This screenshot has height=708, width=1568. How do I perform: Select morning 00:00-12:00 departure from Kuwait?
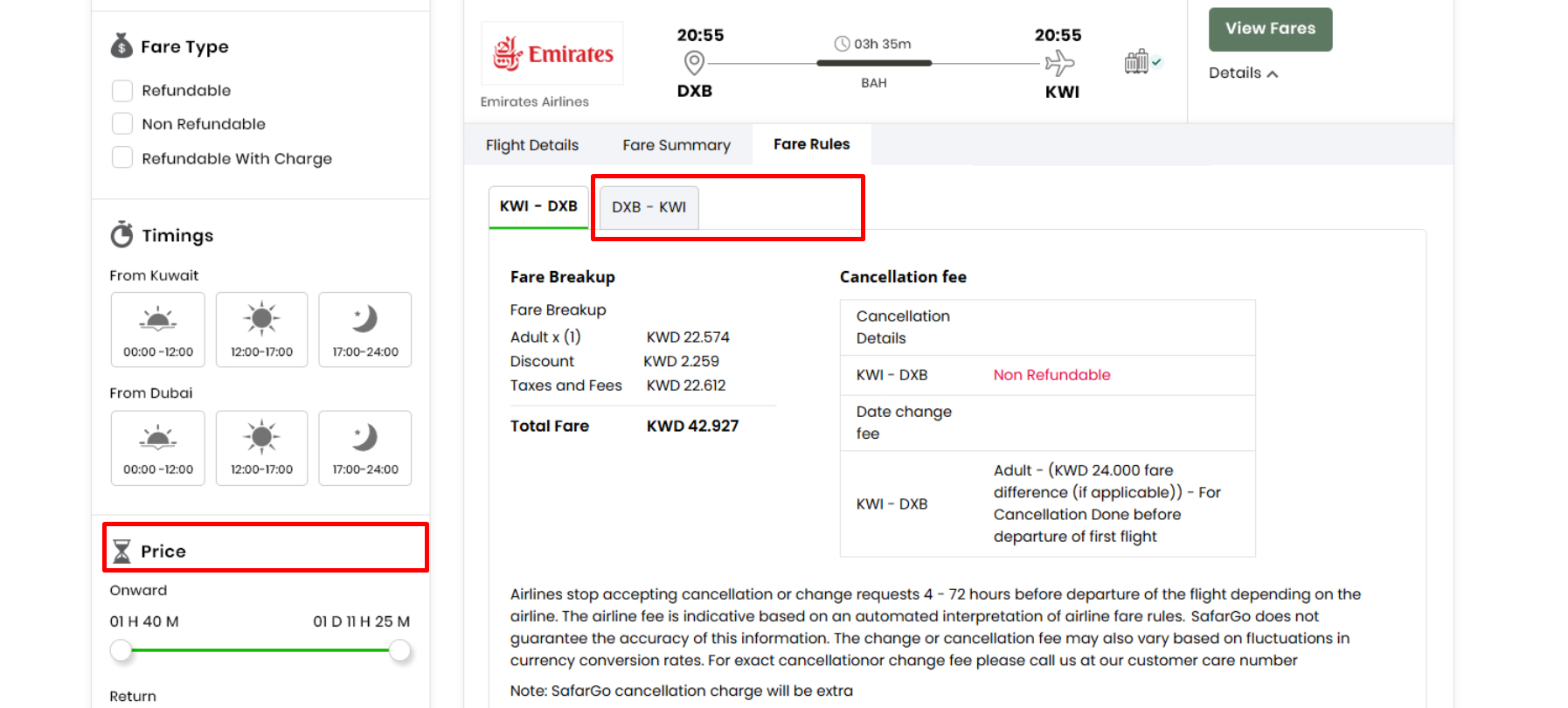pyautogui.click(x=157, y=330)
